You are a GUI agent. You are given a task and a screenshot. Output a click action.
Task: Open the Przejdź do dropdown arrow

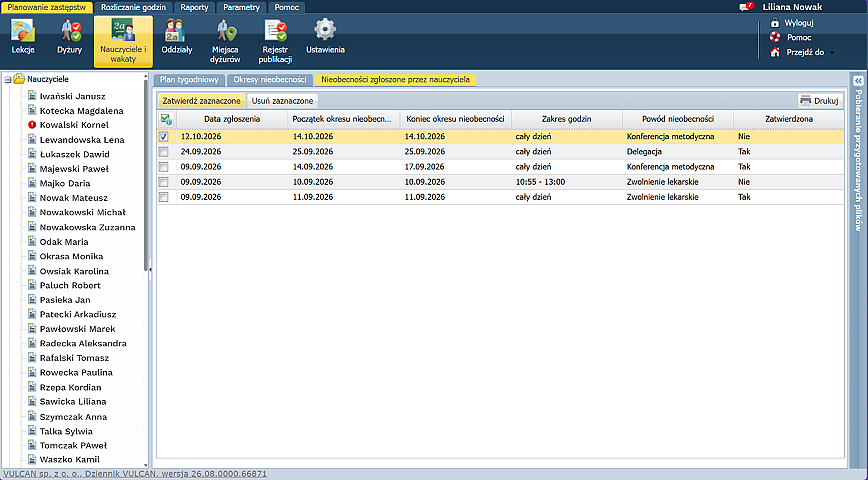pos(831,53)
